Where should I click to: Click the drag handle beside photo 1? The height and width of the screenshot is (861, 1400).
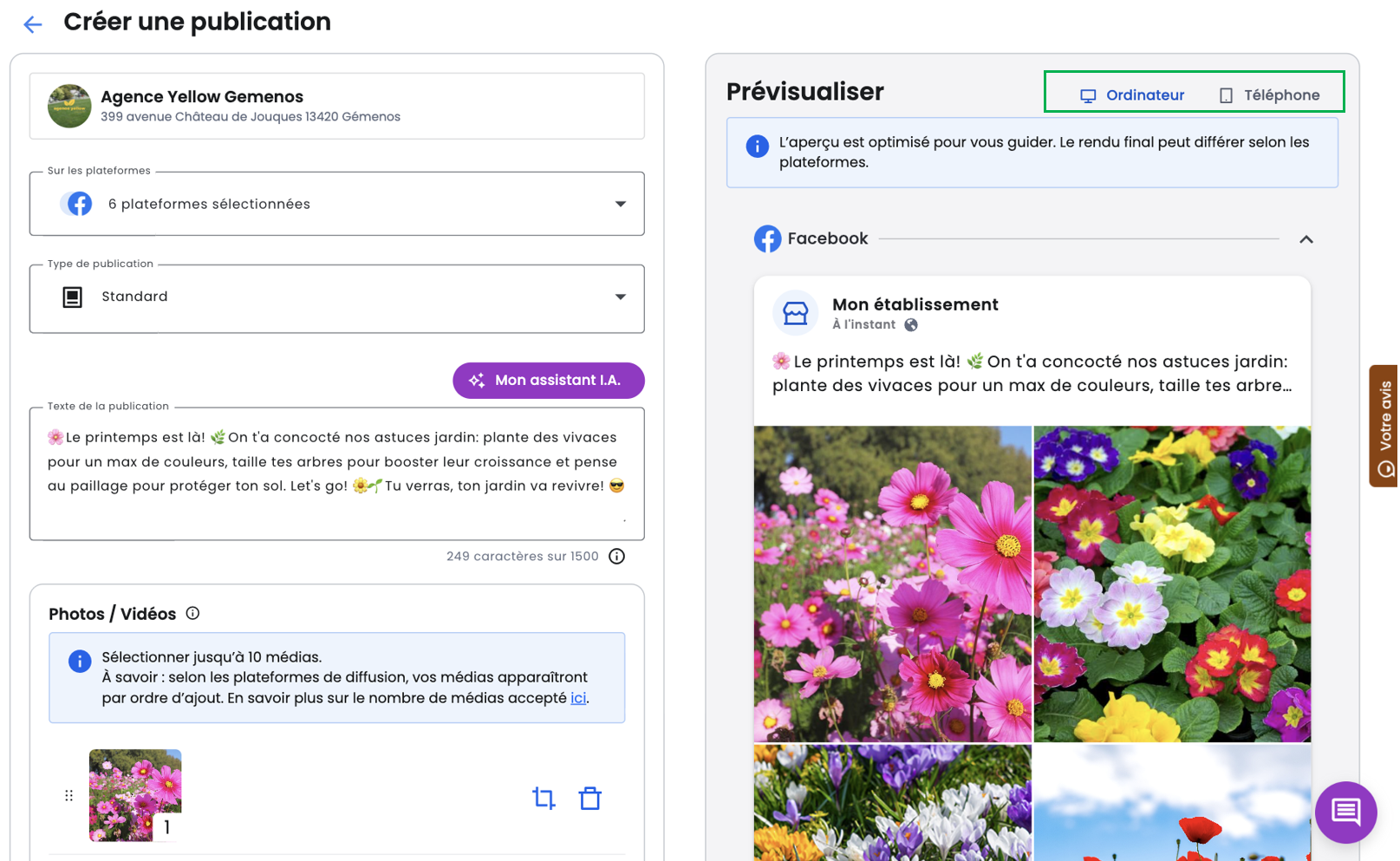click(68, 795)
